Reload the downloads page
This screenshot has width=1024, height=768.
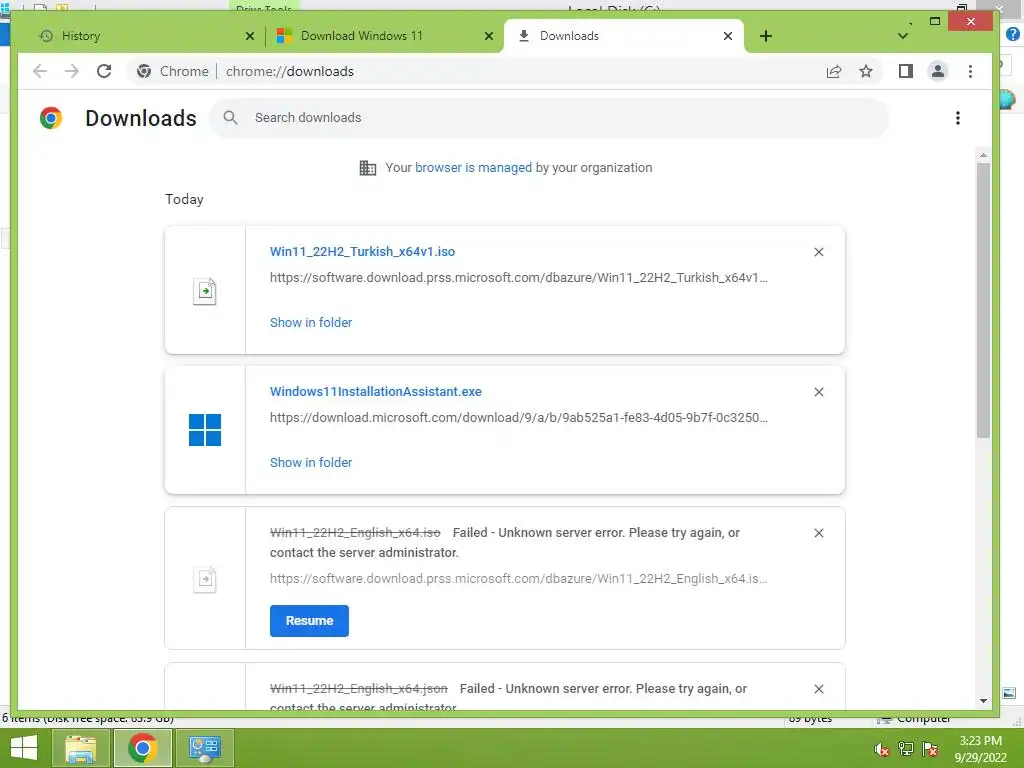coord(104,71)
